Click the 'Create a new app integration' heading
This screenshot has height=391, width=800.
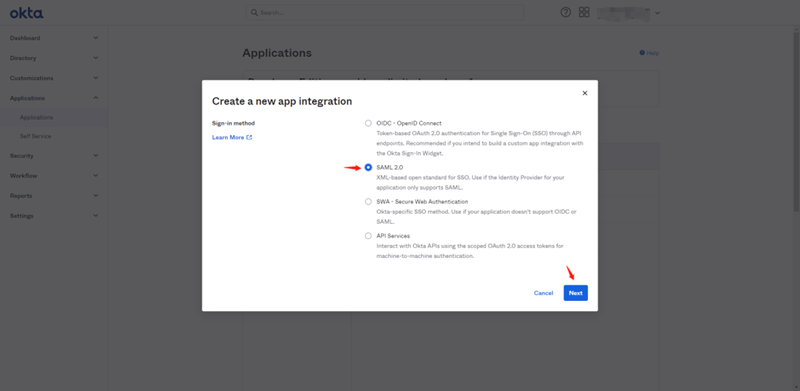coord(282,101)
